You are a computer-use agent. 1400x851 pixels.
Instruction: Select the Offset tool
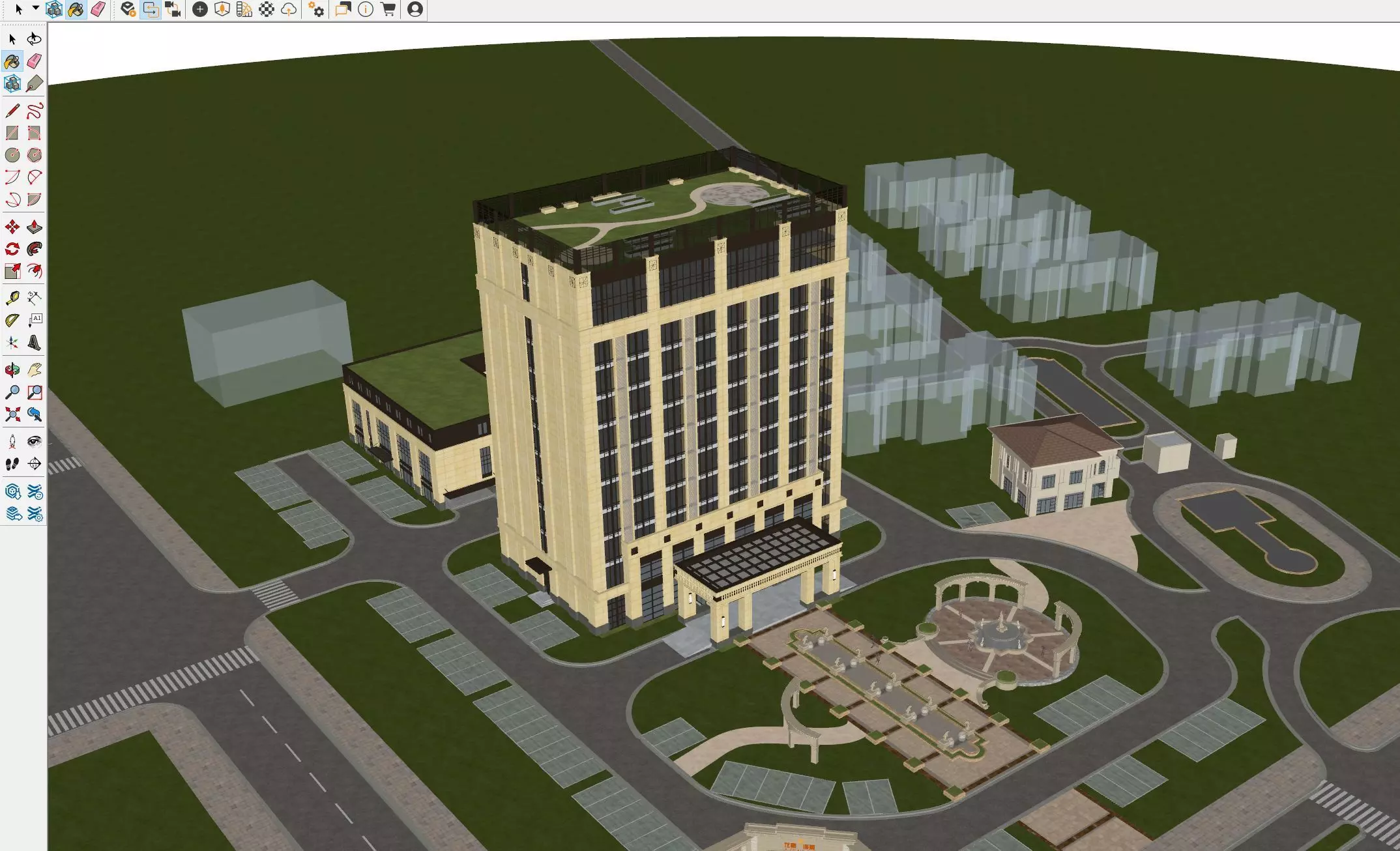pos(35,271)
